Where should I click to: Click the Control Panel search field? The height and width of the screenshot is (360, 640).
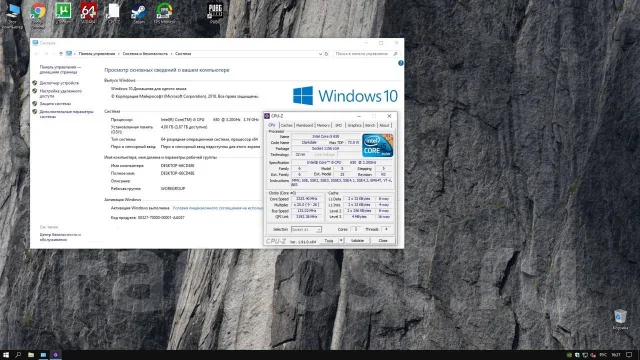point(366,53)
